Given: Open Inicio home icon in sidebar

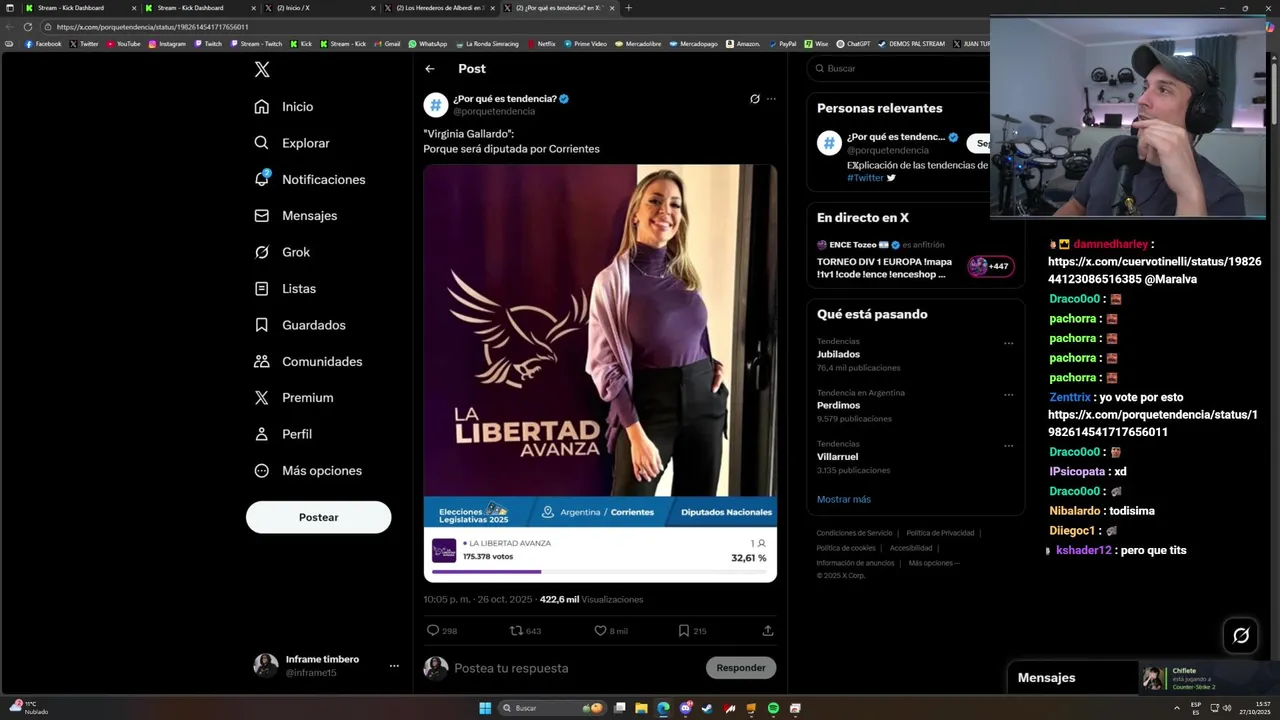Looking at the screenshot, I should click(x=261, y=107).
